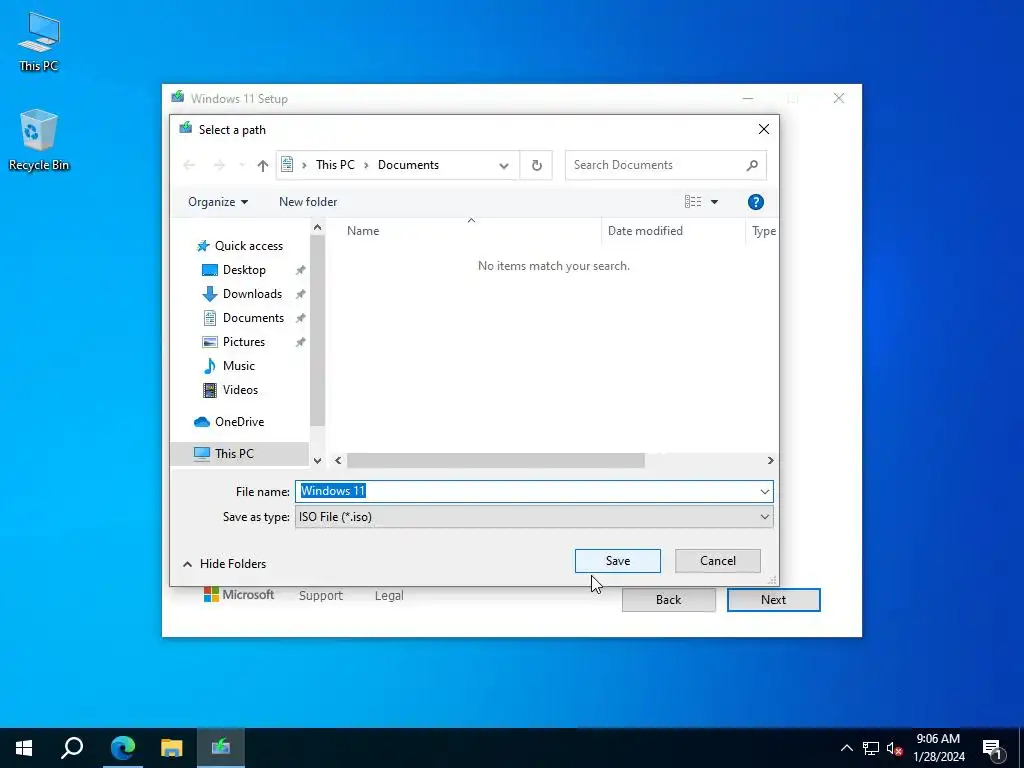Refresh the Documents folder view

click(536, 165)
